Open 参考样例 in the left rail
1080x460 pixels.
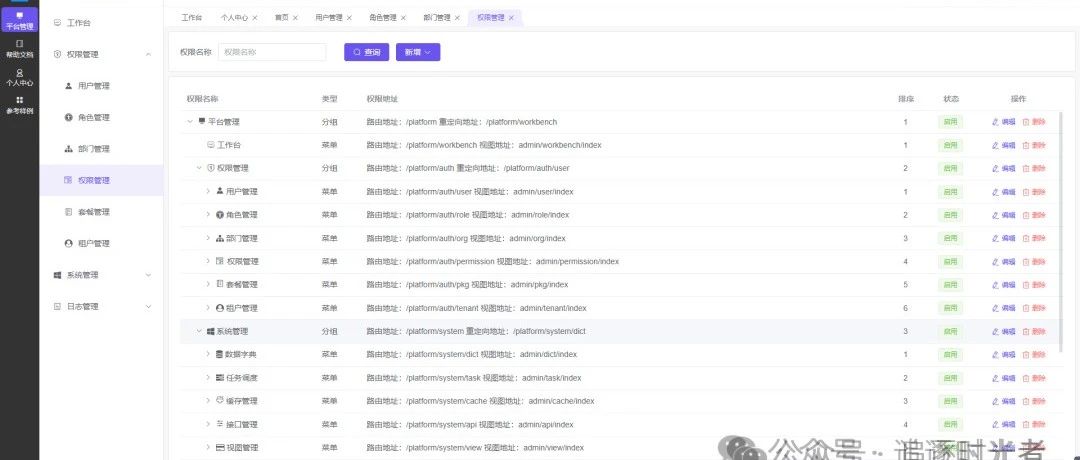[x=19, y=105]
